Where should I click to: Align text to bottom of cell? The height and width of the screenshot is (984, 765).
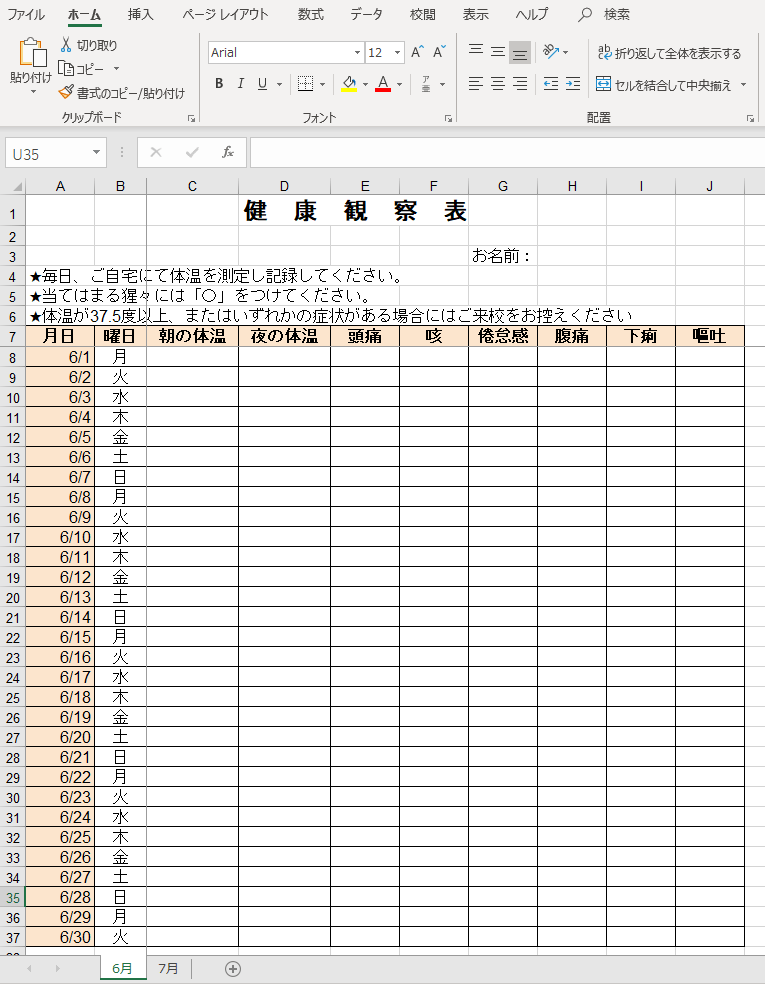pyautogui.click(x=520, y=53)
